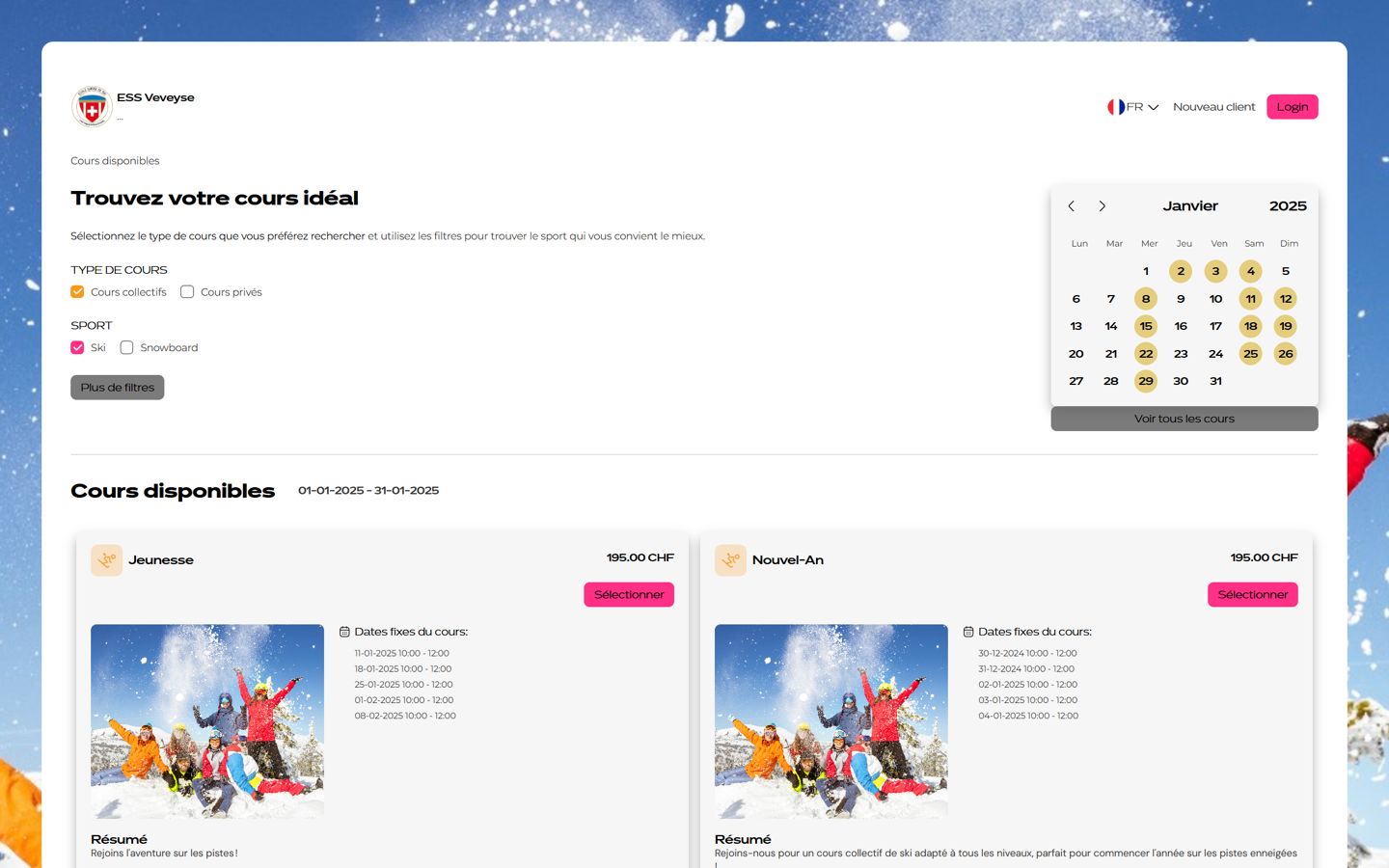The width and height of the screenshot is (1389, 868).
Task: Open the Nouvel-An course photo
Action: pyautogui.click(x=831, y=721)
